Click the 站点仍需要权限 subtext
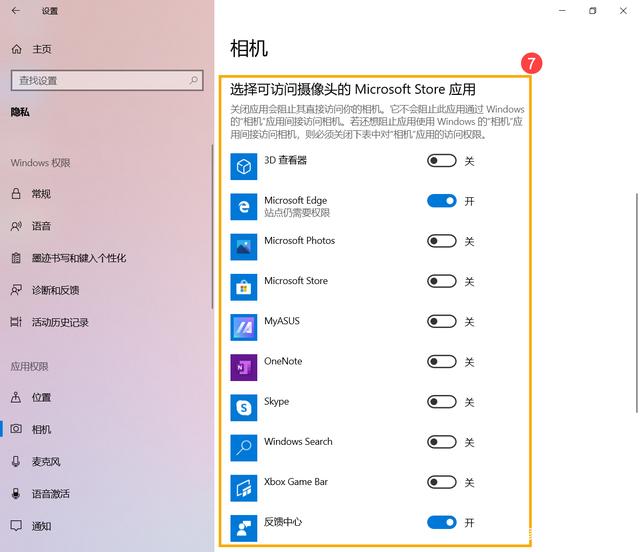The height and width of the screenshot is (552, 640). (x=297, y=213)
